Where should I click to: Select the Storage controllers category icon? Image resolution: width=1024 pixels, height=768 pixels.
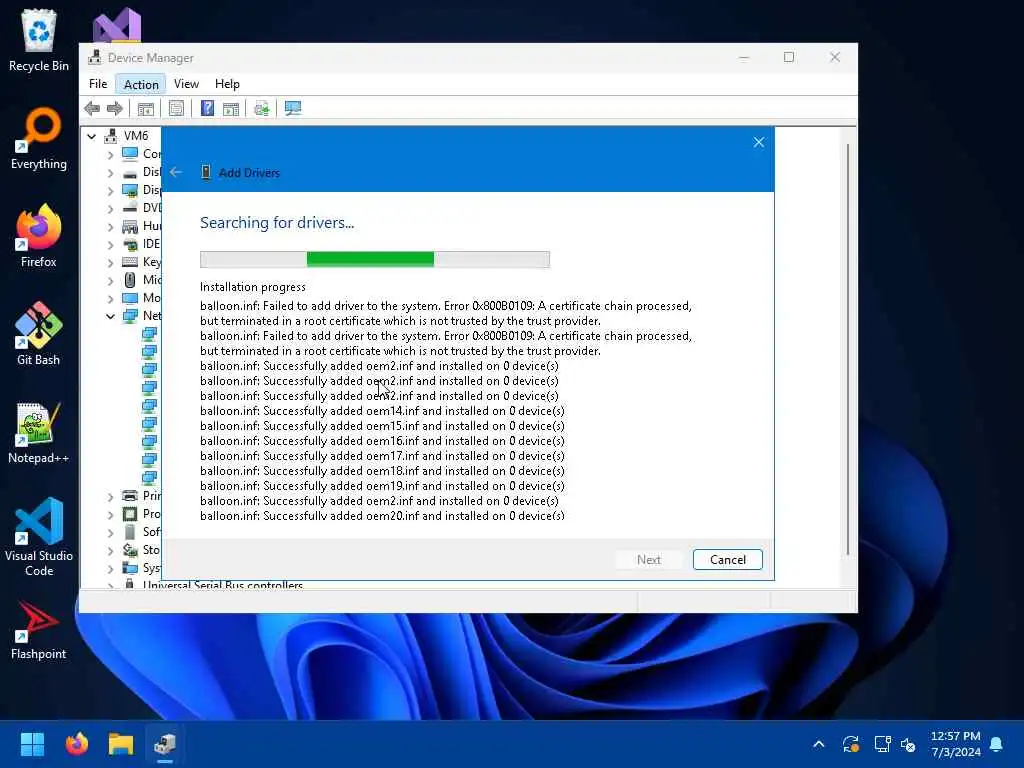coord(130,550)
